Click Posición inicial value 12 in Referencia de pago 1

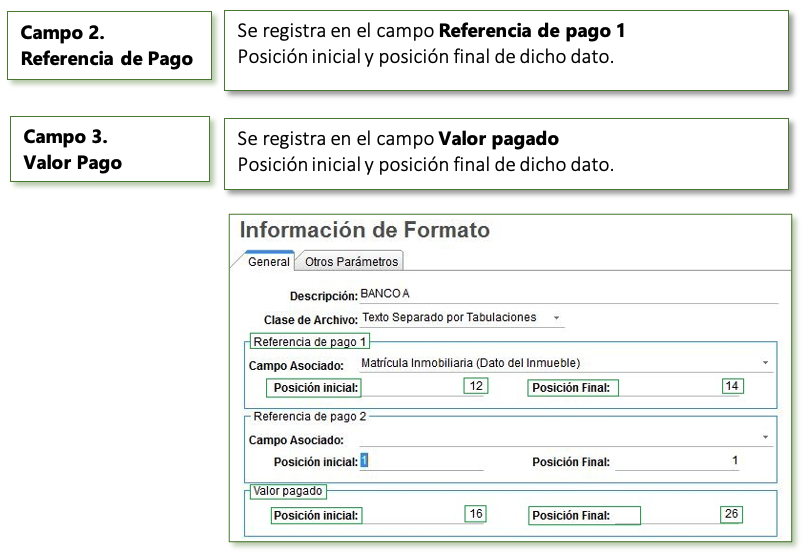click(475, 386)
